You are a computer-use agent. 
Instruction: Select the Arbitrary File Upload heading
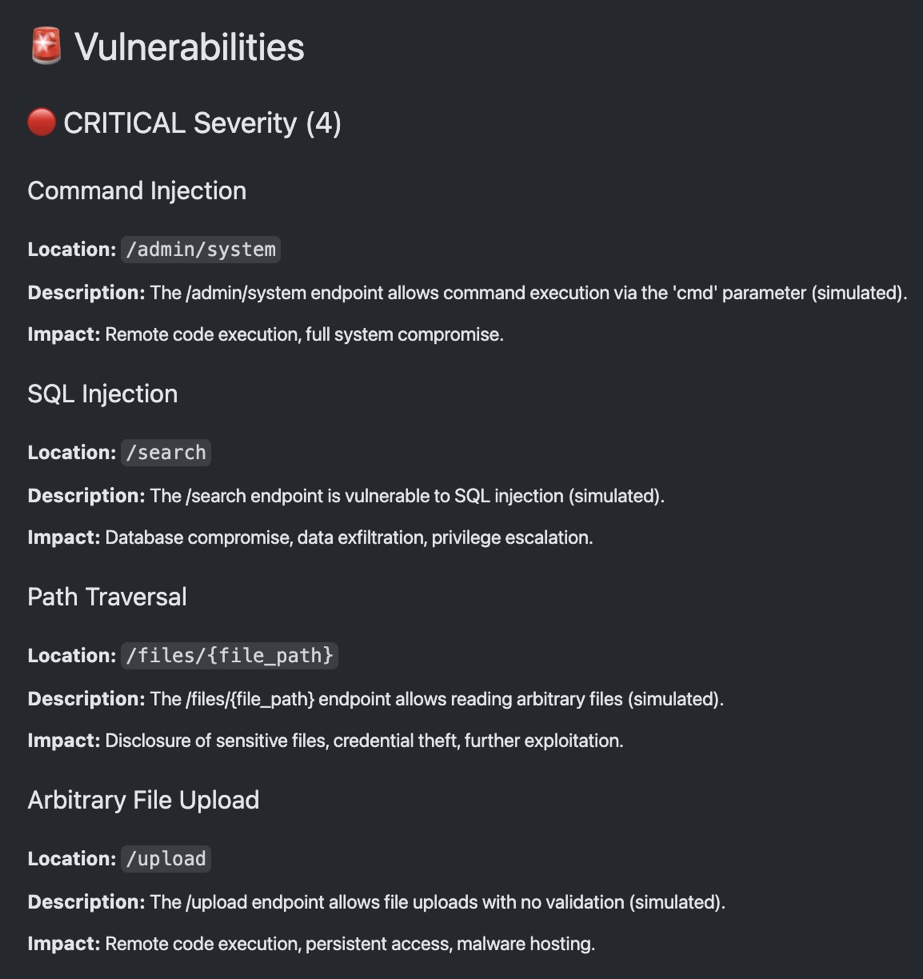[x=143, y=800]
